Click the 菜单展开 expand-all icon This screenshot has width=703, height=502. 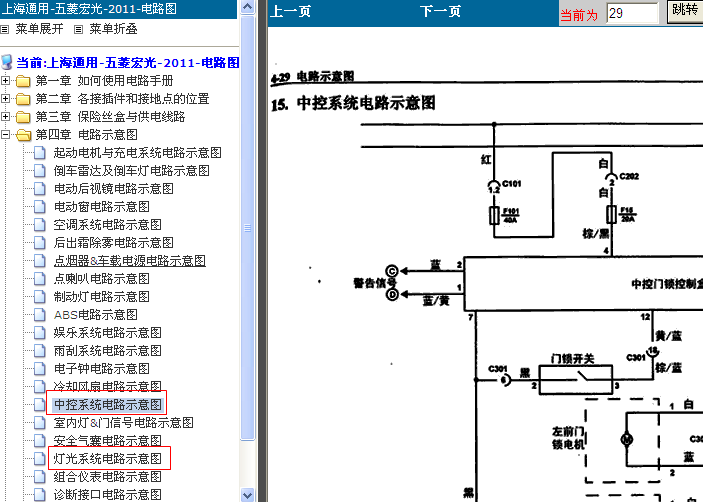tap(4, 30)
